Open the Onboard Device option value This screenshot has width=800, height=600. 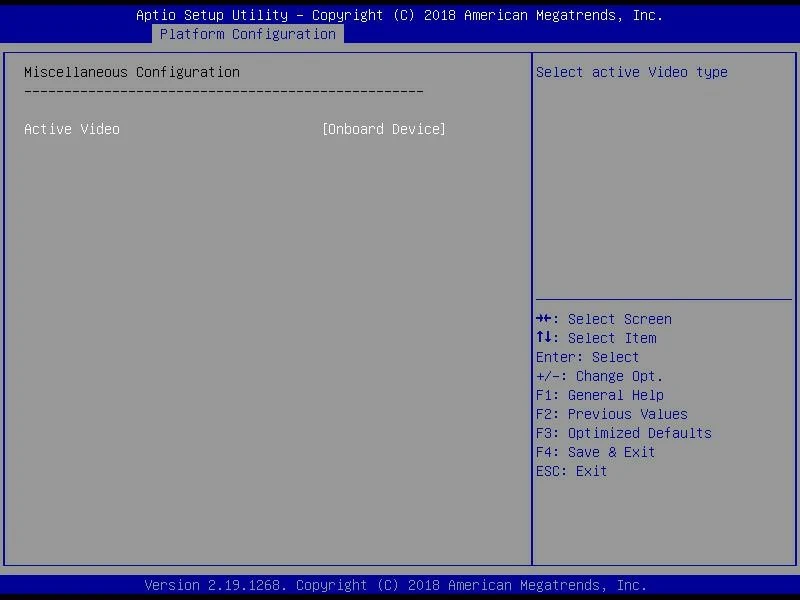point(384,129)
